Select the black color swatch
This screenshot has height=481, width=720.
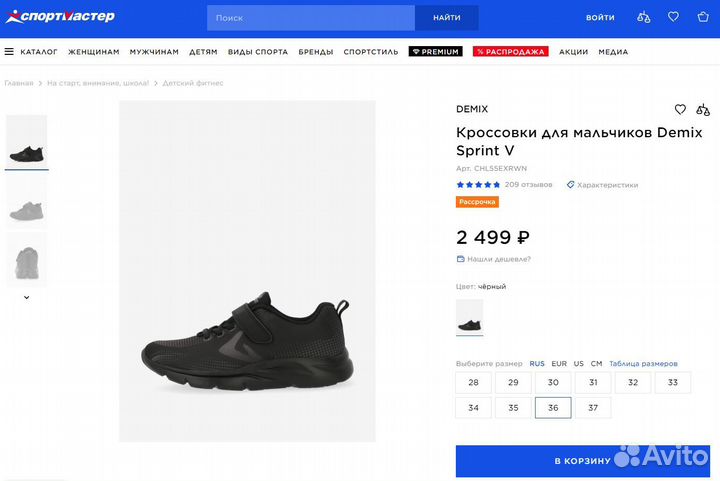tap(469, 317)
